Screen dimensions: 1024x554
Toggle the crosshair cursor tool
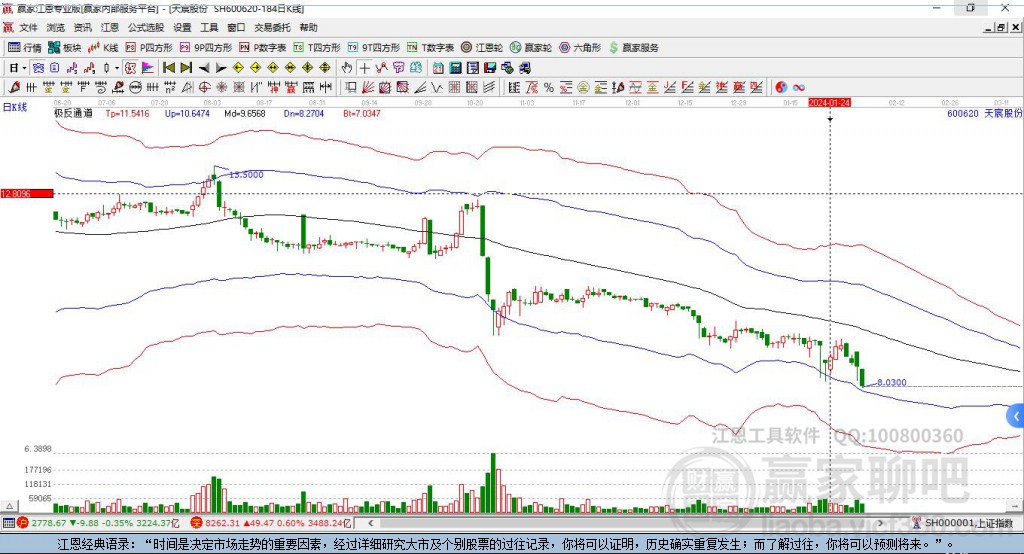click(x=364, y=68)
